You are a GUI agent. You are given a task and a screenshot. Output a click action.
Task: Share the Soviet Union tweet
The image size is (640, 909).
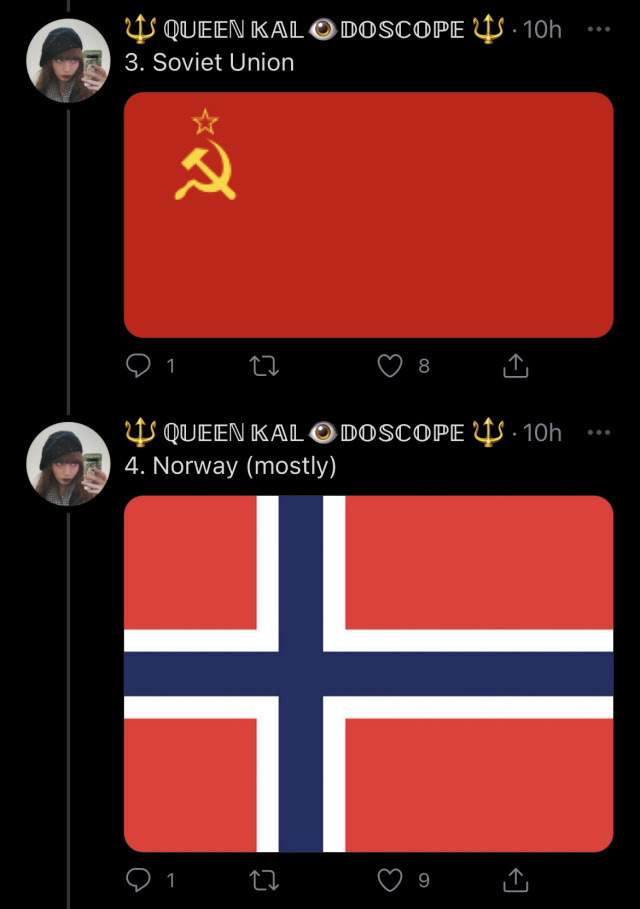click(x=515, y=366)
